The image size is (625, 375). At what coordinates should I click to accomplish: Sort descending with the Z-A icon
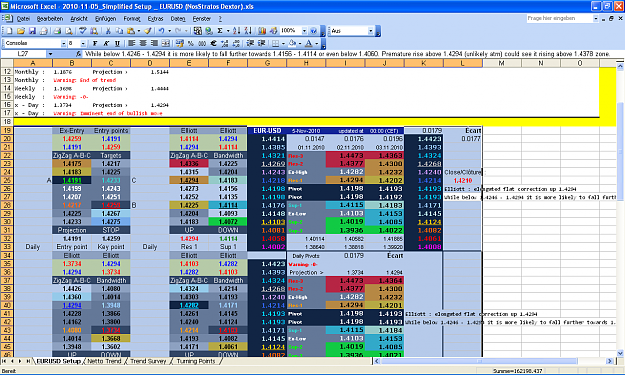(248, 31)
